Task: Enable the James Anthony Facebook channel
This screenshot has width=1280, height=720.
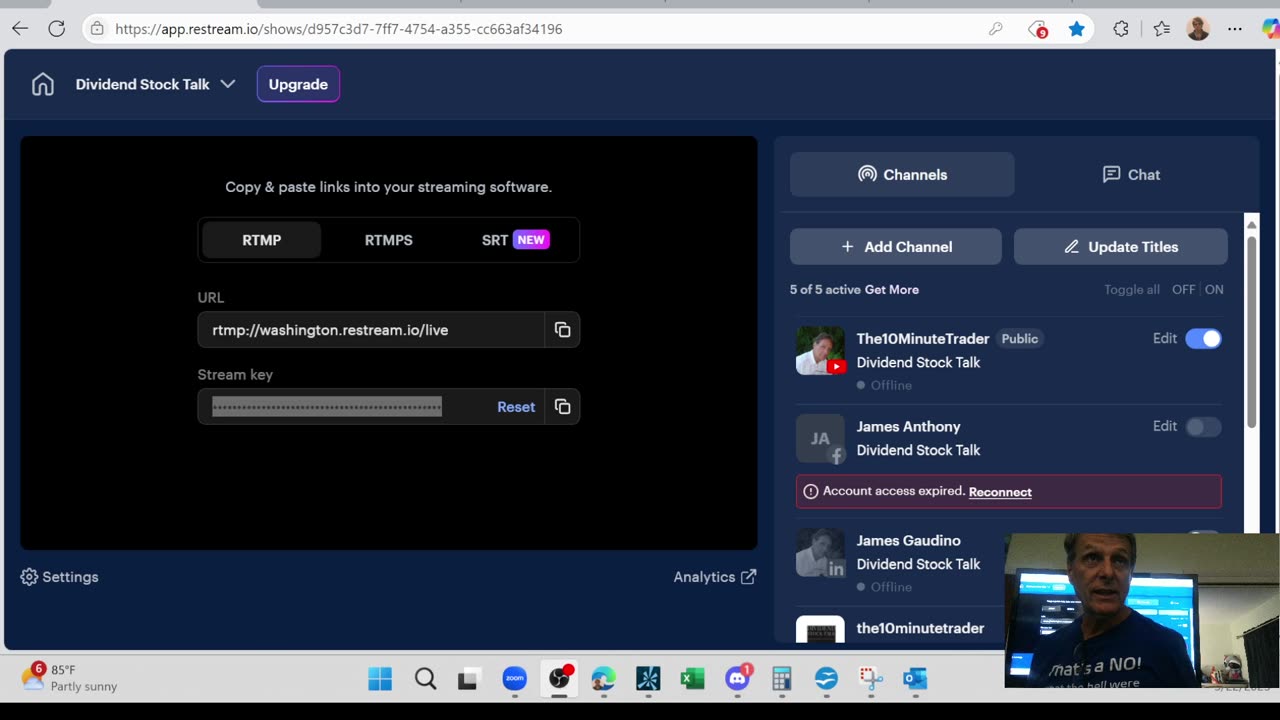Action: click(1203, 427)
